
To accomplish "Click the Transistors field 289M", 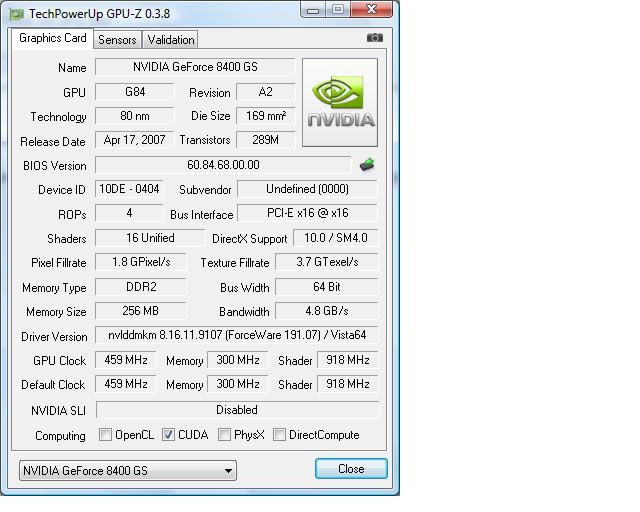I will pos(265,140).
